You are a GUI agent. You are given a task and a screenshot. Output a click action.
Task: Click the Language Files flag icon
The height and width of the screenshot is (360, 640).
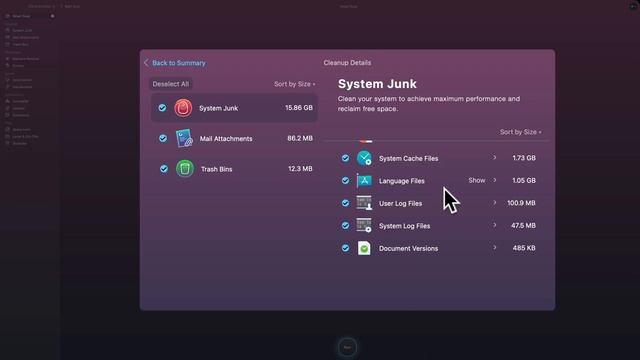tap(364, 180)
